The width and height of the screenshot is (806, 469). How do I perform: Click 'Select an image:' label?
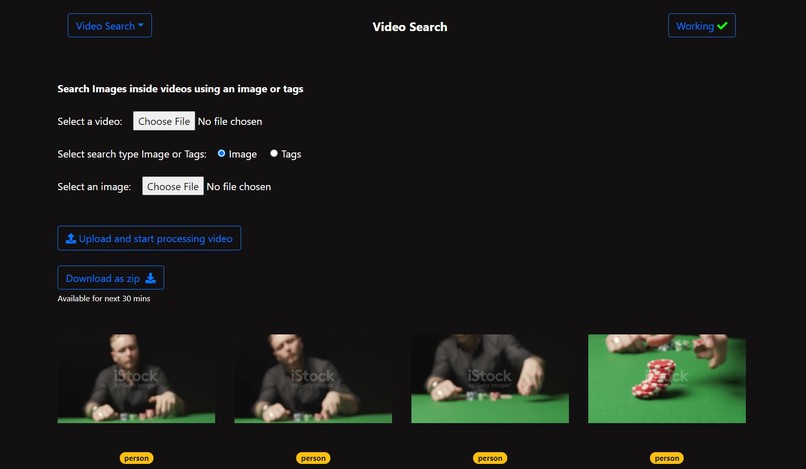coord(94,187)
